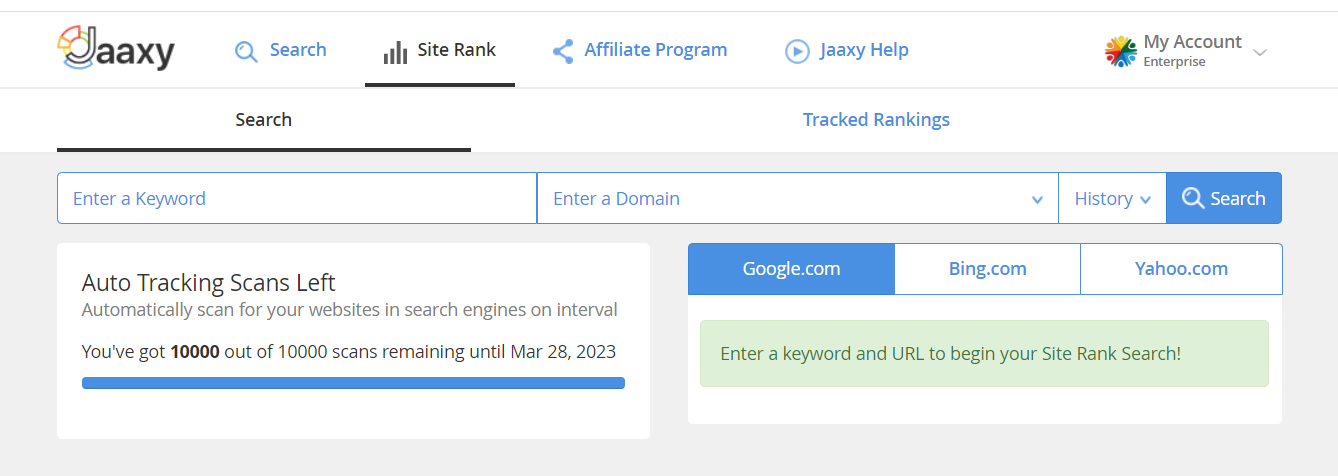Switch to the Bing.com tab
Image resolution: width=1338 pixels, height=476 pixels.
988,269
